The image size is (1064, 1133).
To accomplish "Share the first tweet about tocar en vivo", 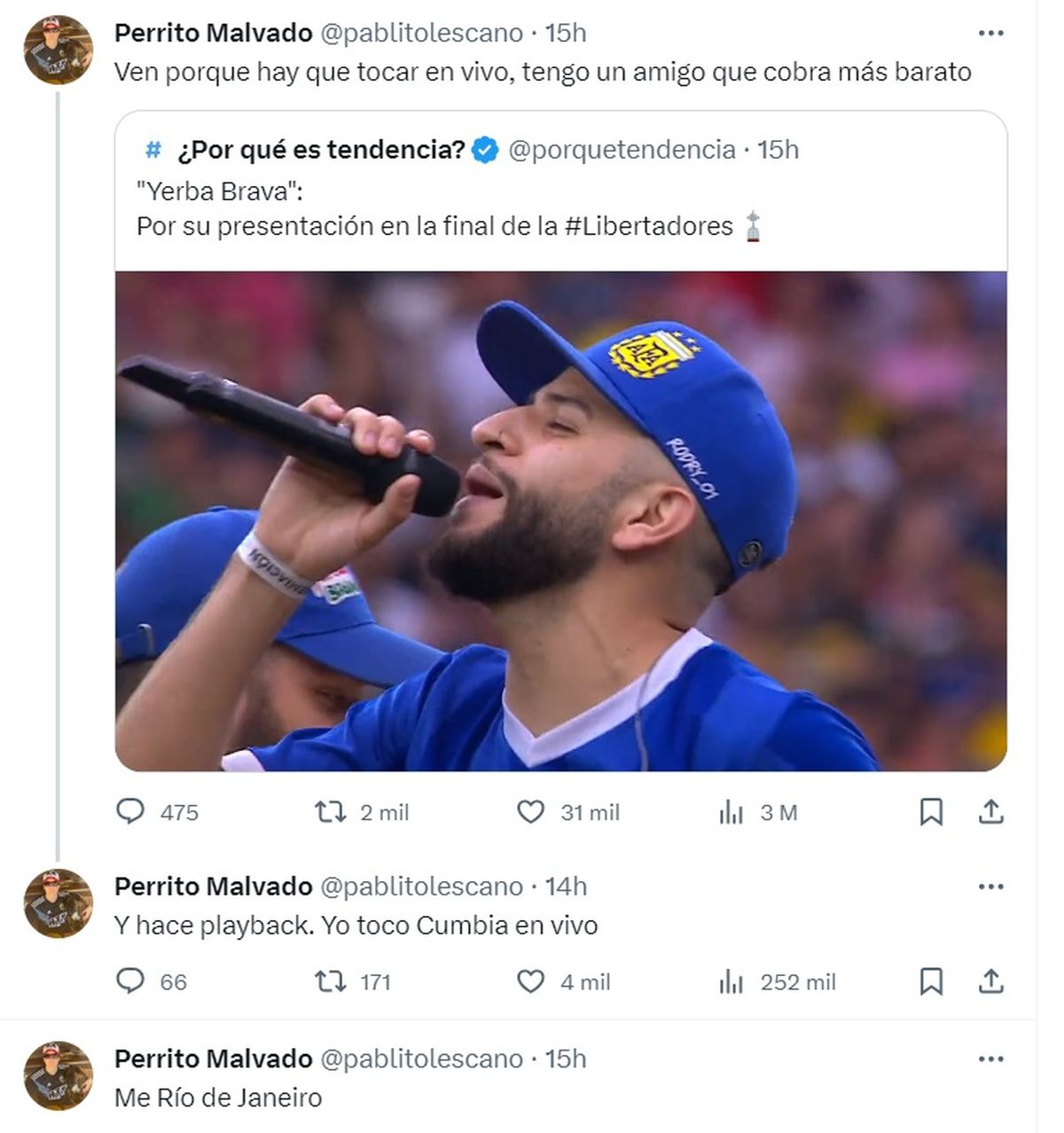I will coord(990,811).
